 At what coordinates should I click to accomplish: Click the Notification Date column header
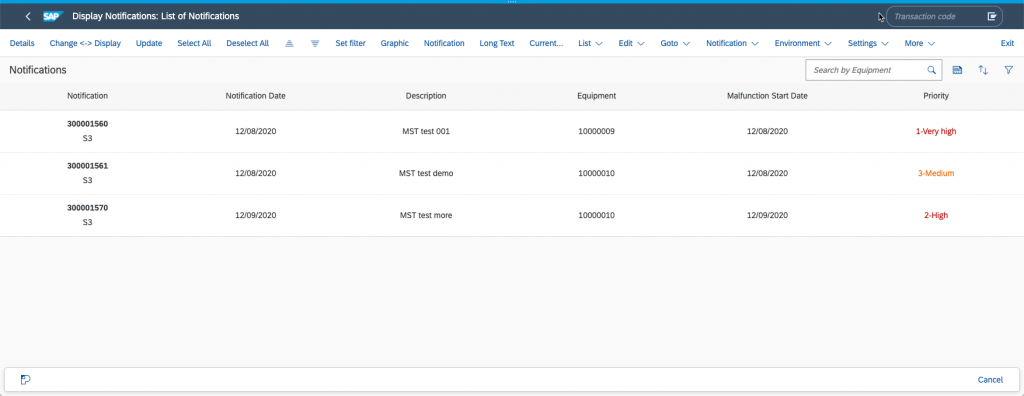click(255, 95)
